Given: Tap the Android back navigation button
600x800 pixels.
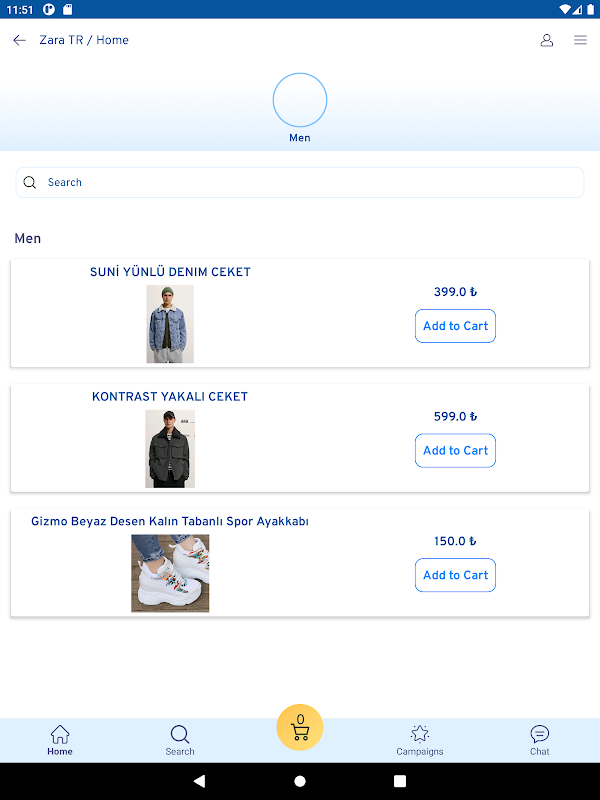Looking at the screenshot, I should pos(199,781).
